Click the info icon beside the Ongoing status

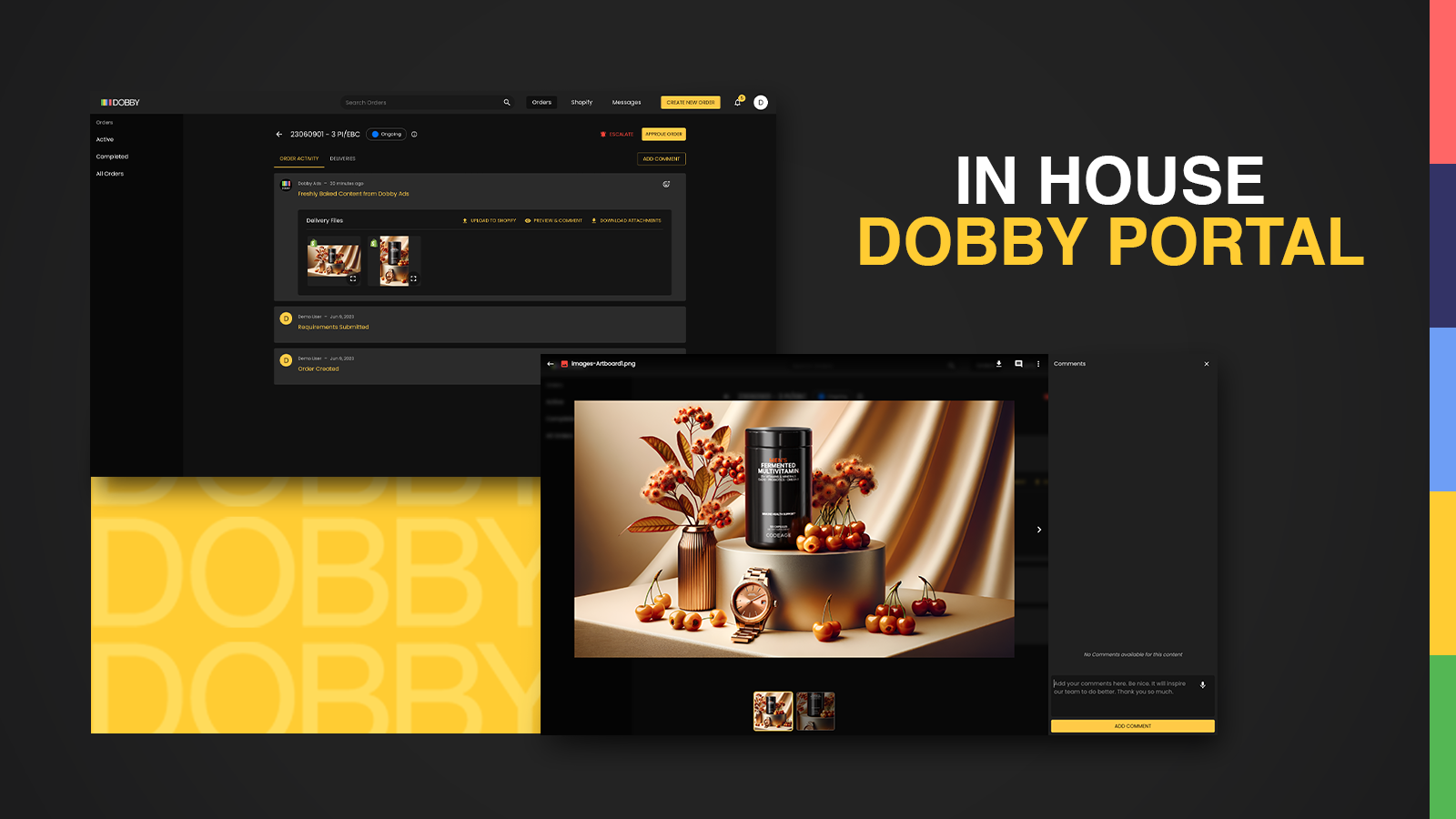tap(414, 134)
